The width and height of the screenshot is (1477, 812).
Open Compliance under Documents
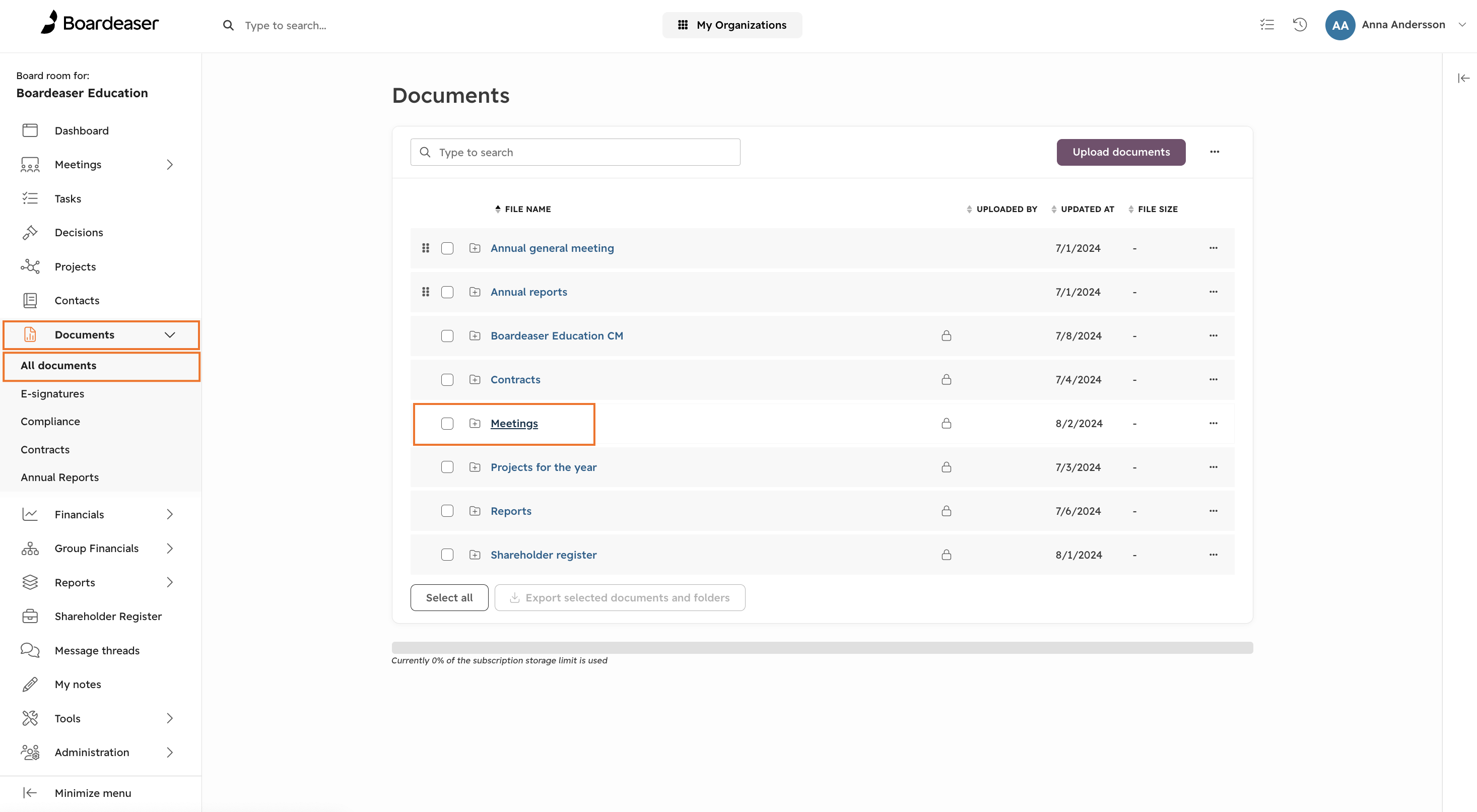click(50, 422)
